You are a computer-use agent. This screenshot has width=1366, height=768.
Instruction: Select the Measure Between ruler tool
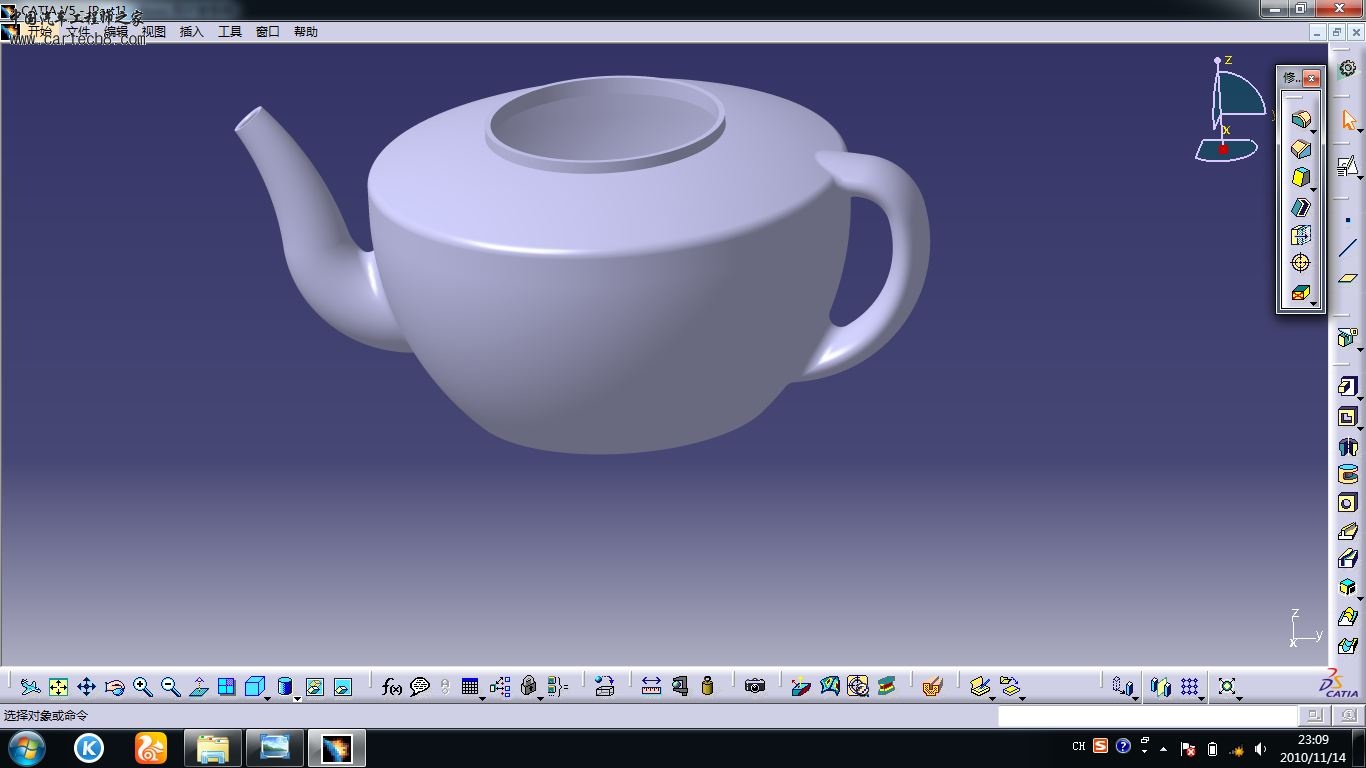click(651, 686)
